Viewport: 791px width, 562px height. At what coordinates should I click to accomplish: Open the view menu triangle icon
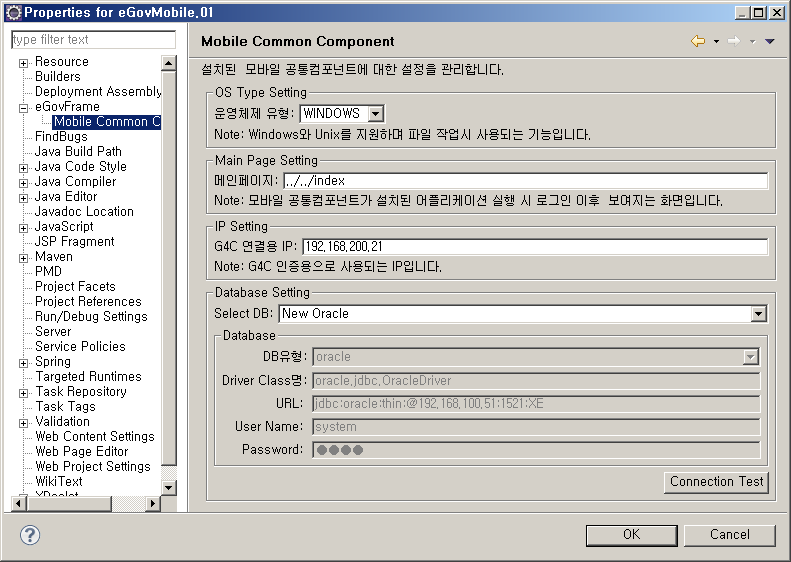[769, 42]
